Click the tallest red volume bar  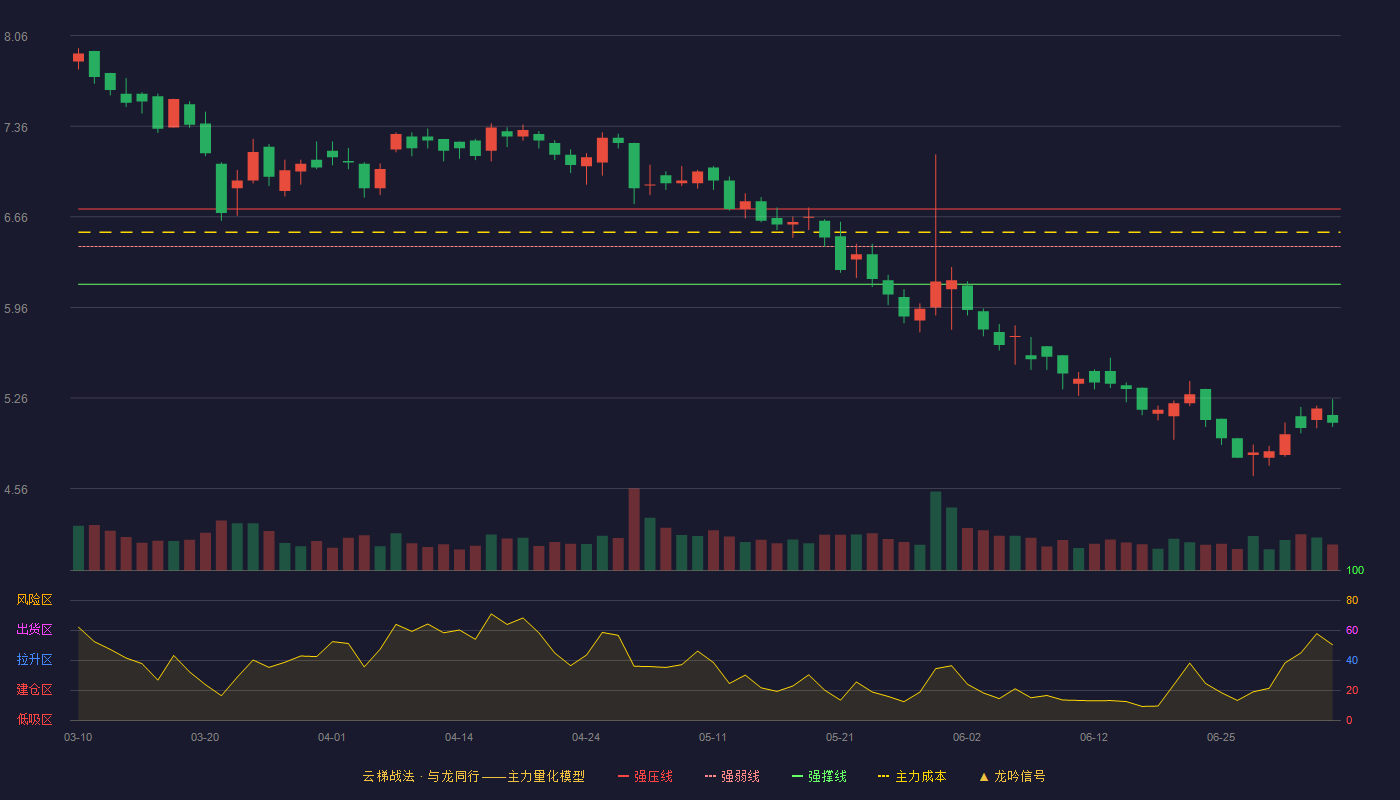click(x=634, y=529)
